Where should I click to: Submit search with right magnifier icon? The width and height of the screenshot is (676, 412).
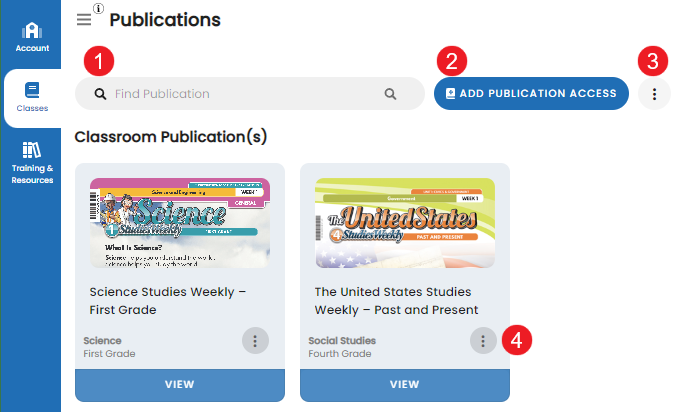coord(390,94)
